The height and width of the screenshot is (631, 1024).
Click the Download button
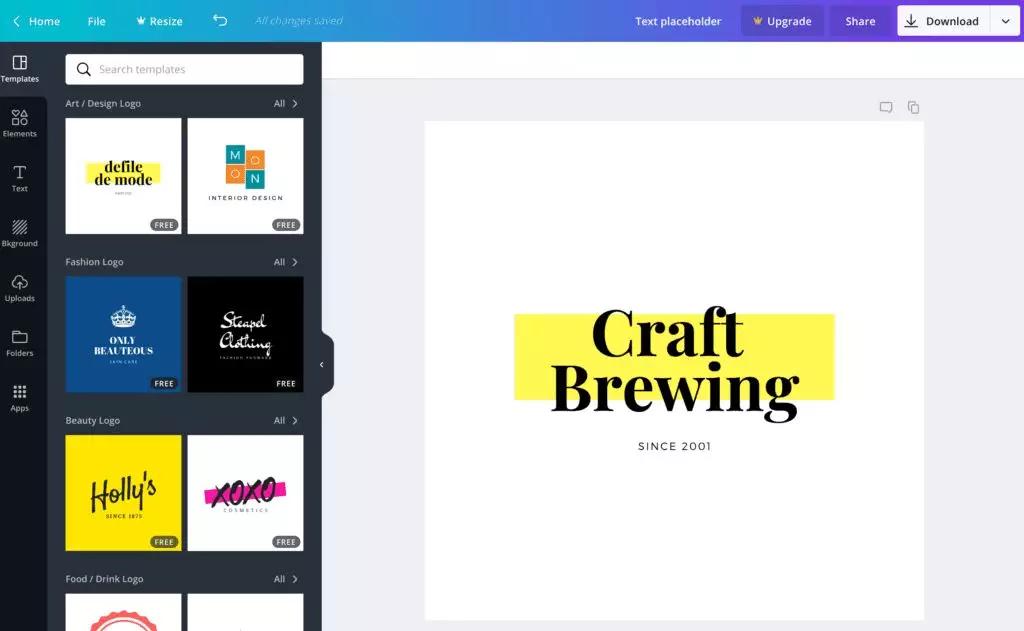(x=944, y=21)
